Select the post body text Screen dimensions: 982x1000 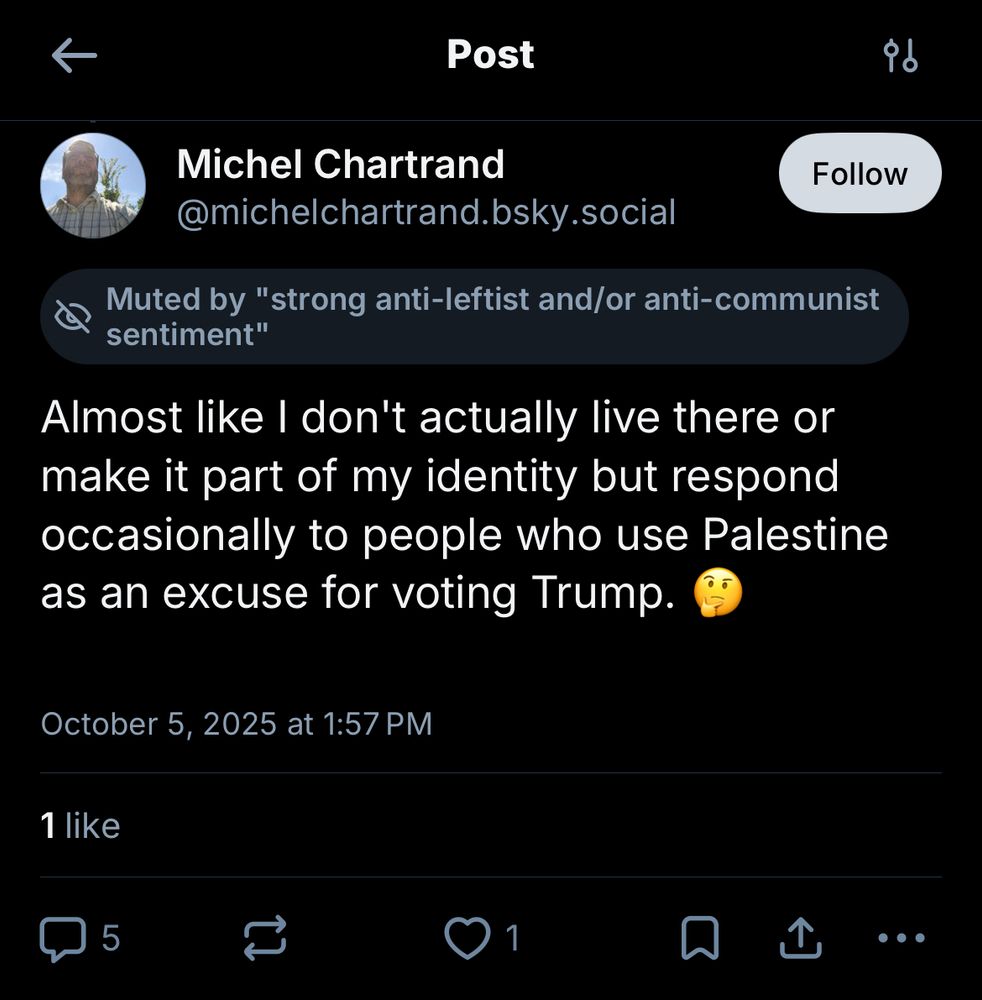pos(440,506)
